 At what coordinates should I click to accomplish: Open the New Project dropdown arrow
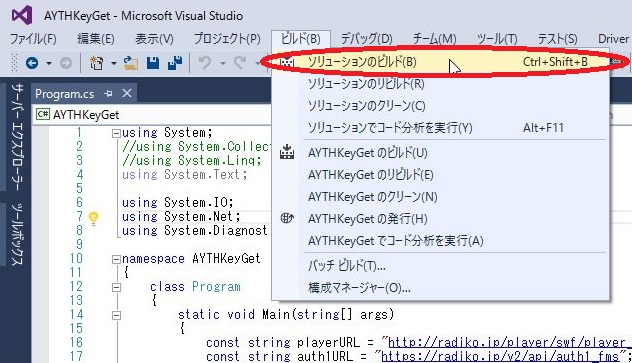[x=114, y=63]
